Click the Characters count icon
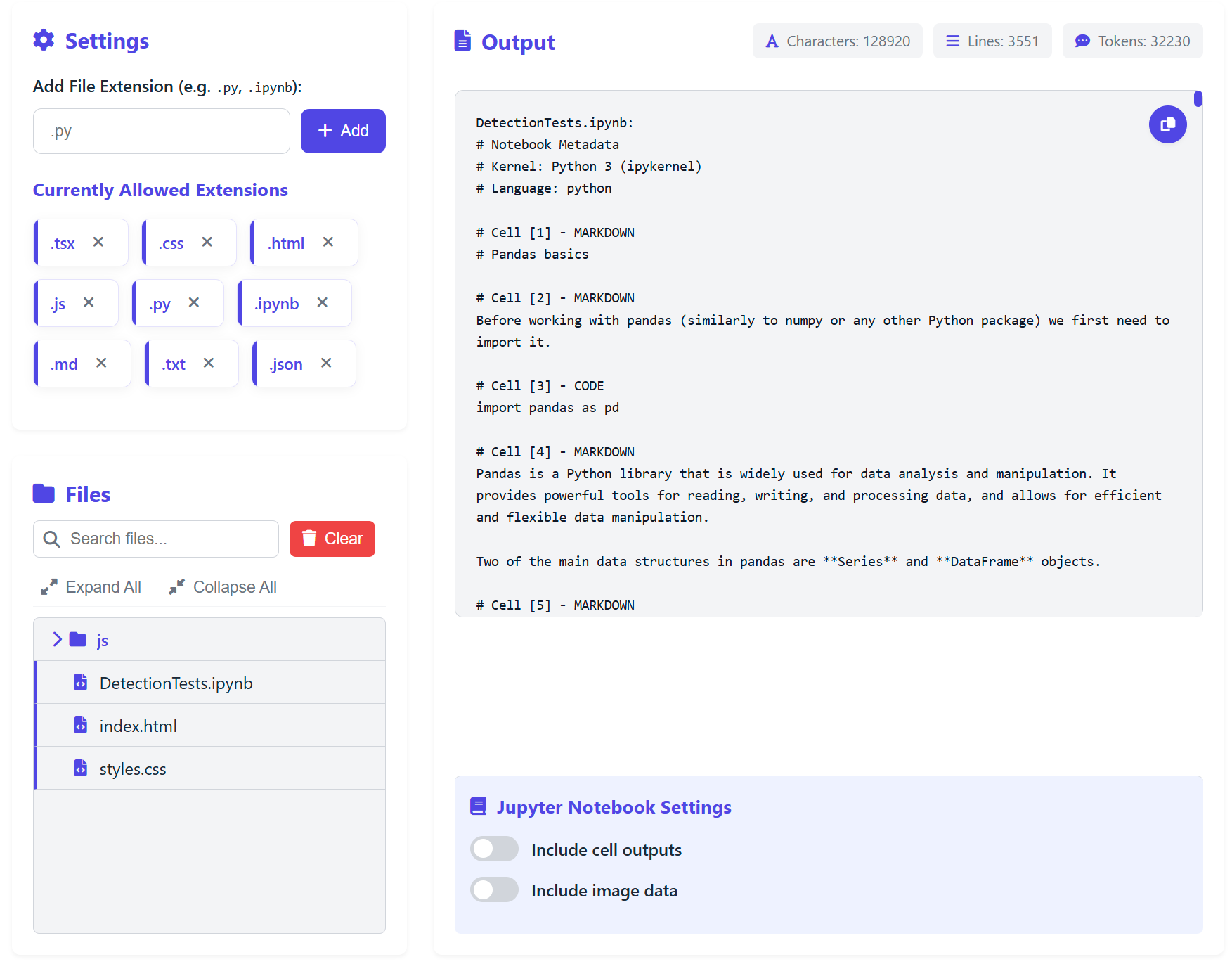This screenshot has width=1232, height=964. [772, 41]
